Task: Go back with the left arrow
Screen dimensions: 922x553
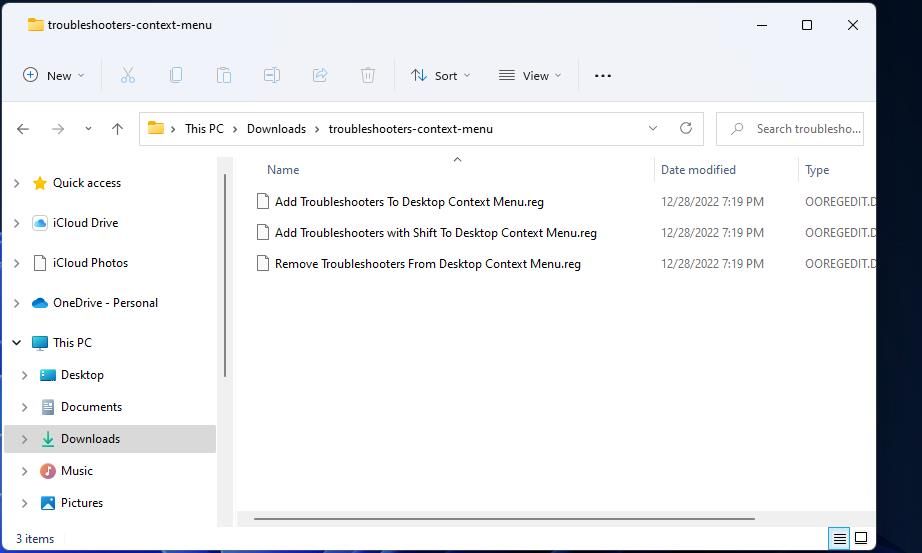Action: coord(23,129)
